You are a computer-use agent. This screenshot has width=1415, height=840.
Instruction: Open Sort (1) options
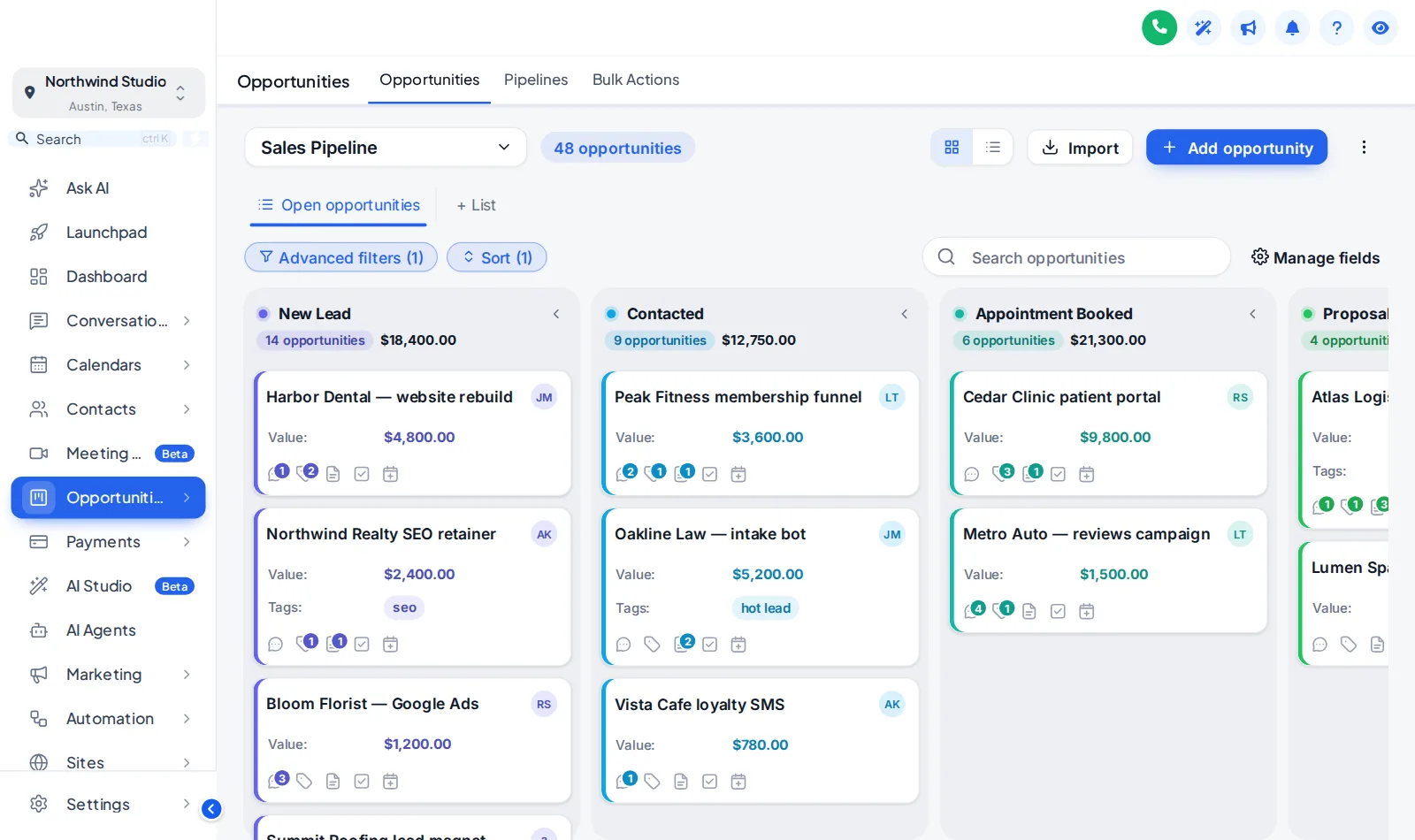[497, 257]
